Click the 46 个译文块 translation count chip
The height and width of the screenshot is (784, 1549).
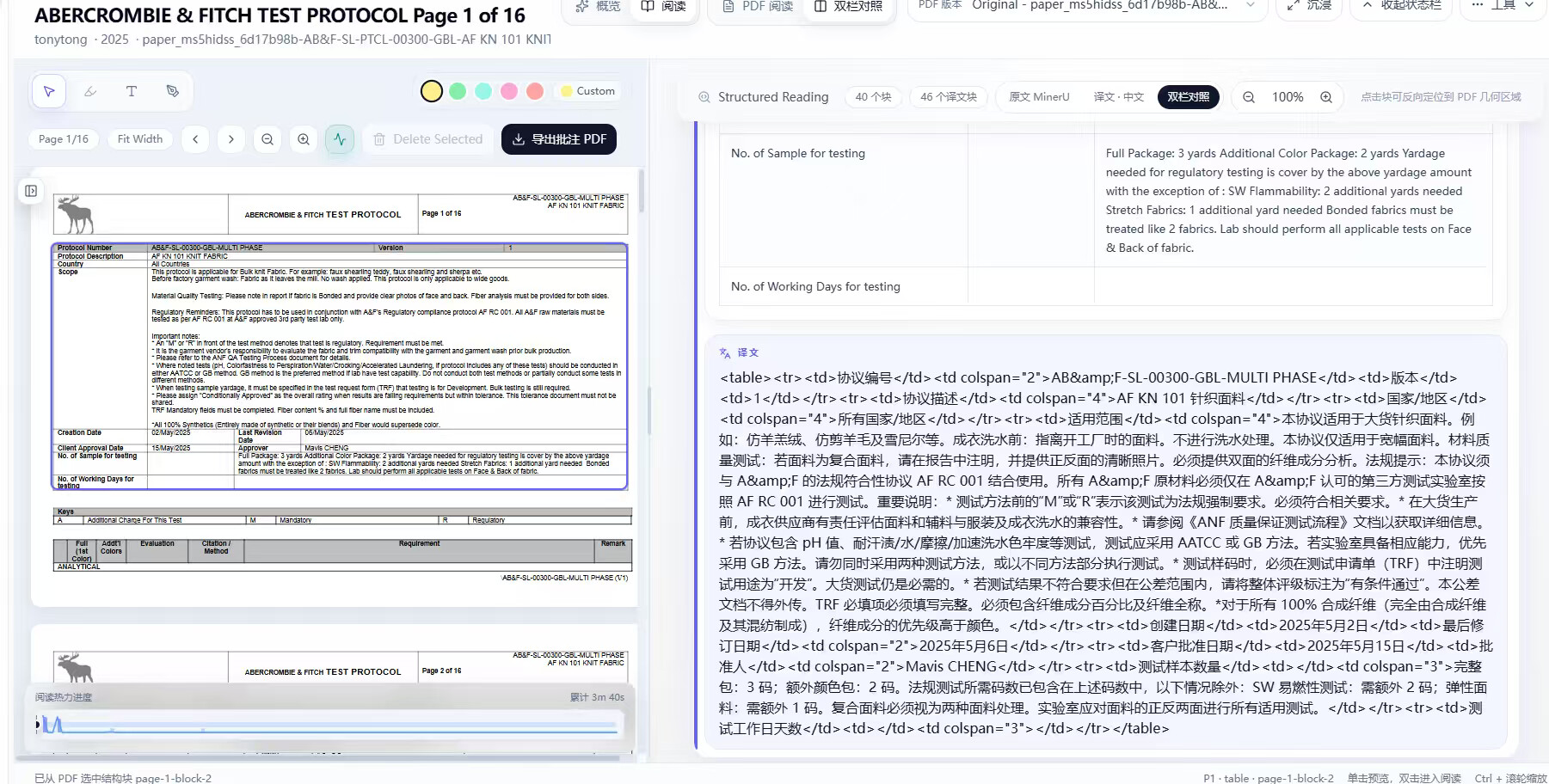tap(949, 97)
